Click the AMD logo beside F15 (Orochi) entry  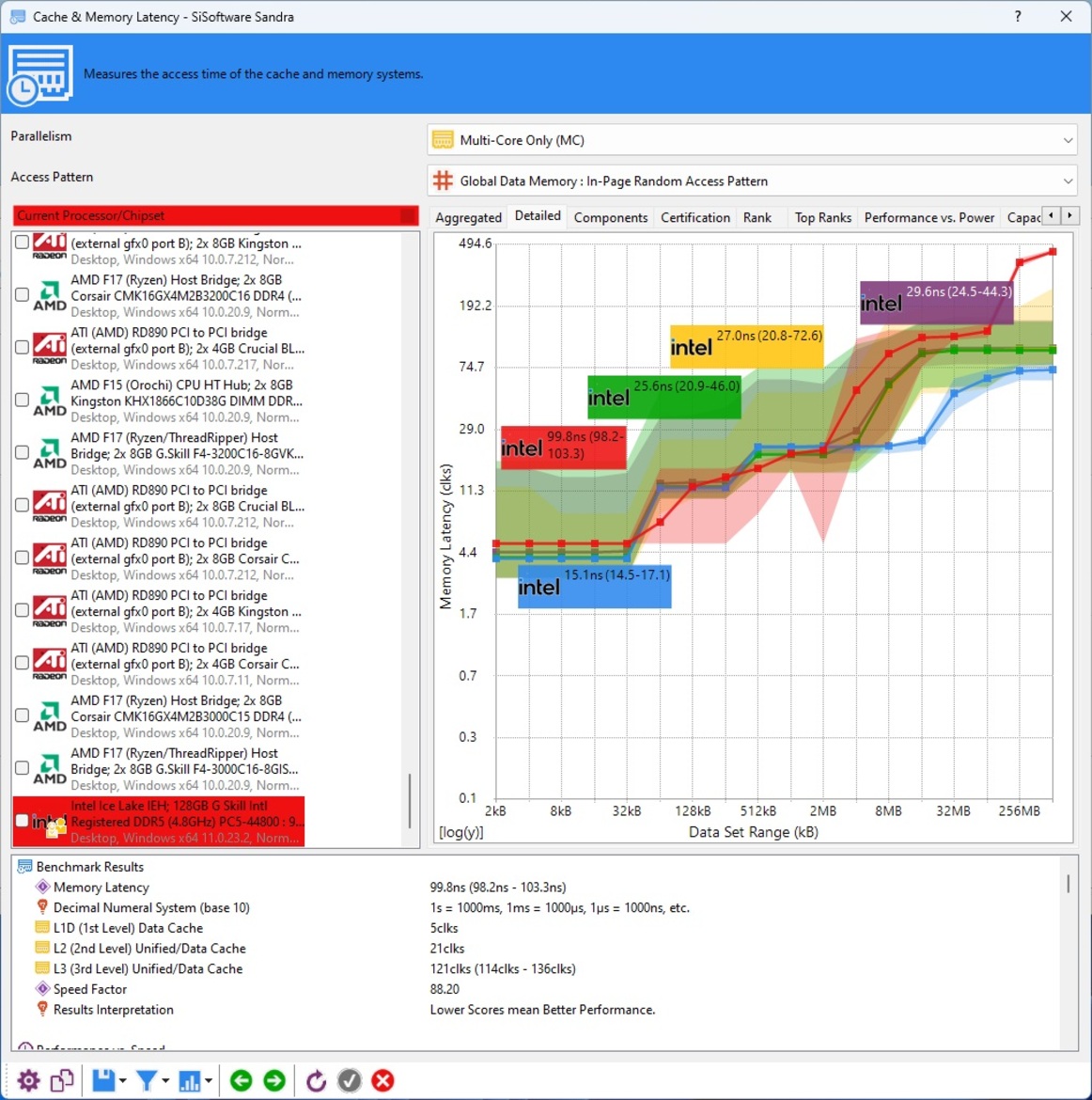point(50,400)
